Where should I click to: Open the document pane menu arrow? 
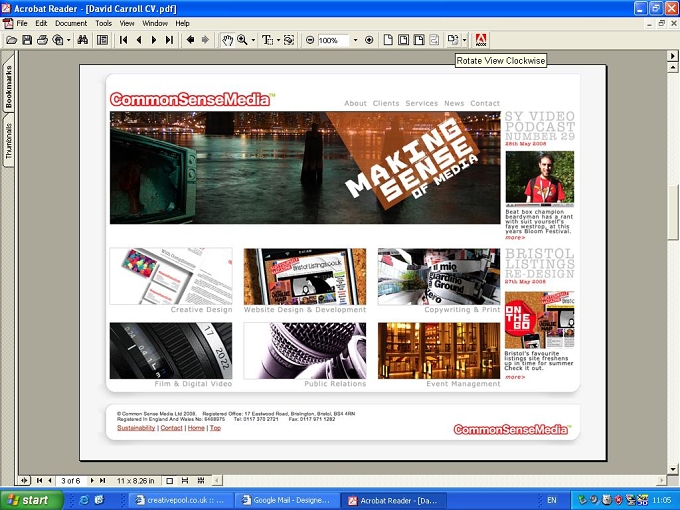coord(673,56)
